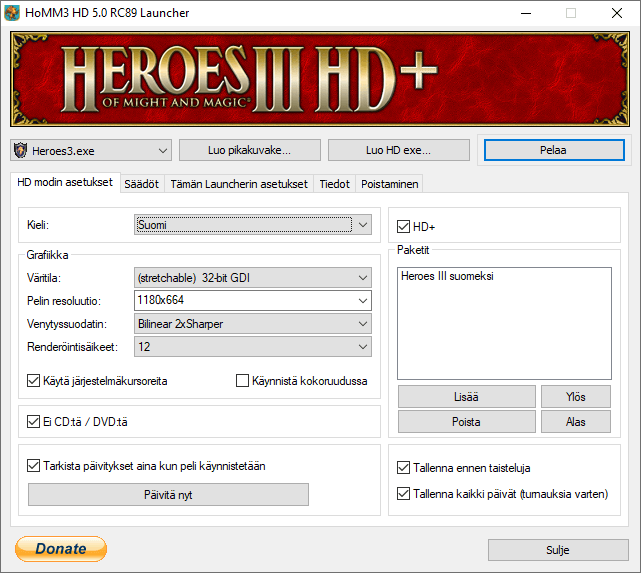Toggle Ei CD:tä / DVD:tä checkbox
The height and width of the screenshot is (573, 641).
point(35,422)
